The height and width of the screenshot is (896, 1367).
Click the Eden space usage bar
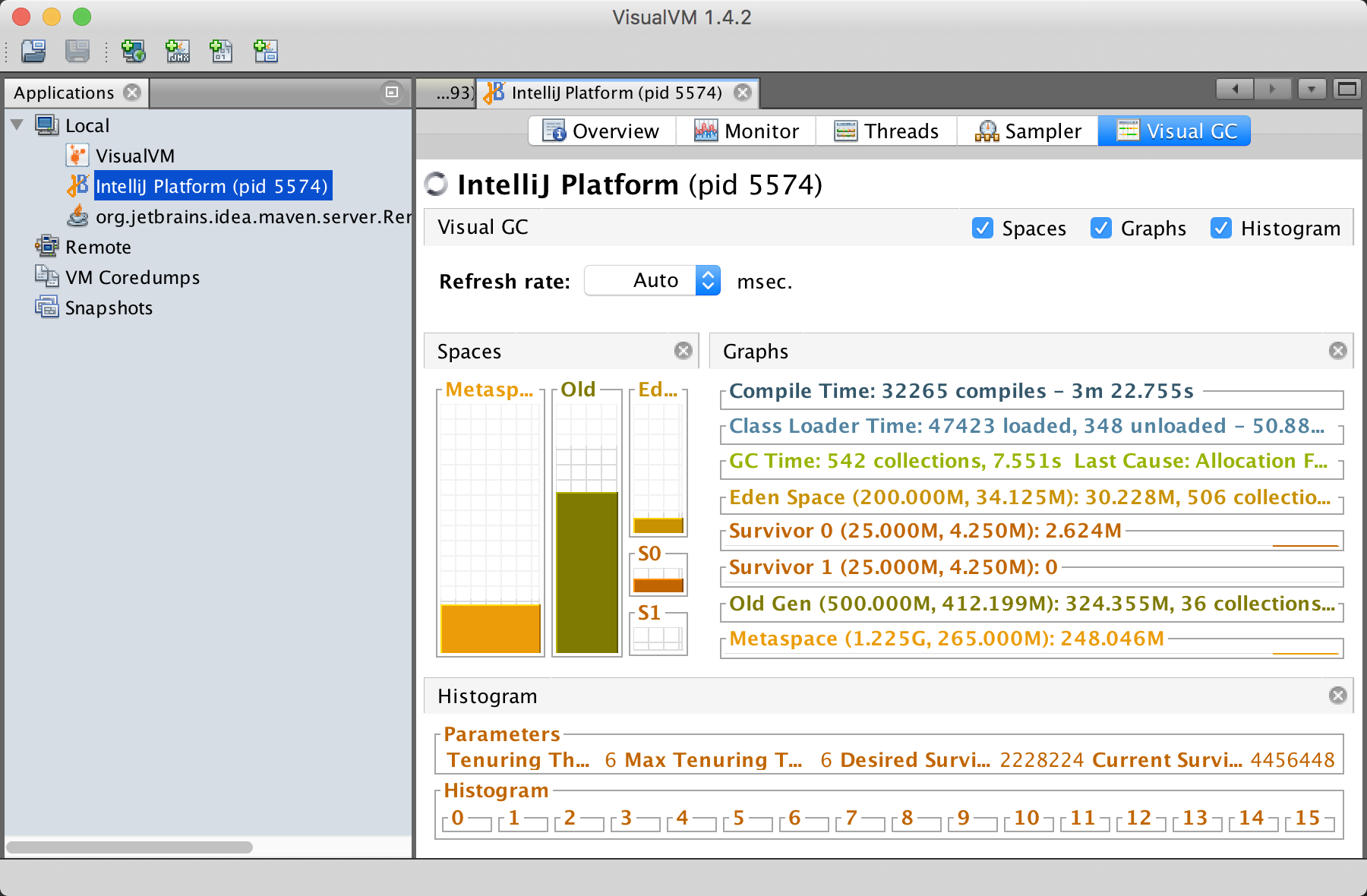click(658, 525)
